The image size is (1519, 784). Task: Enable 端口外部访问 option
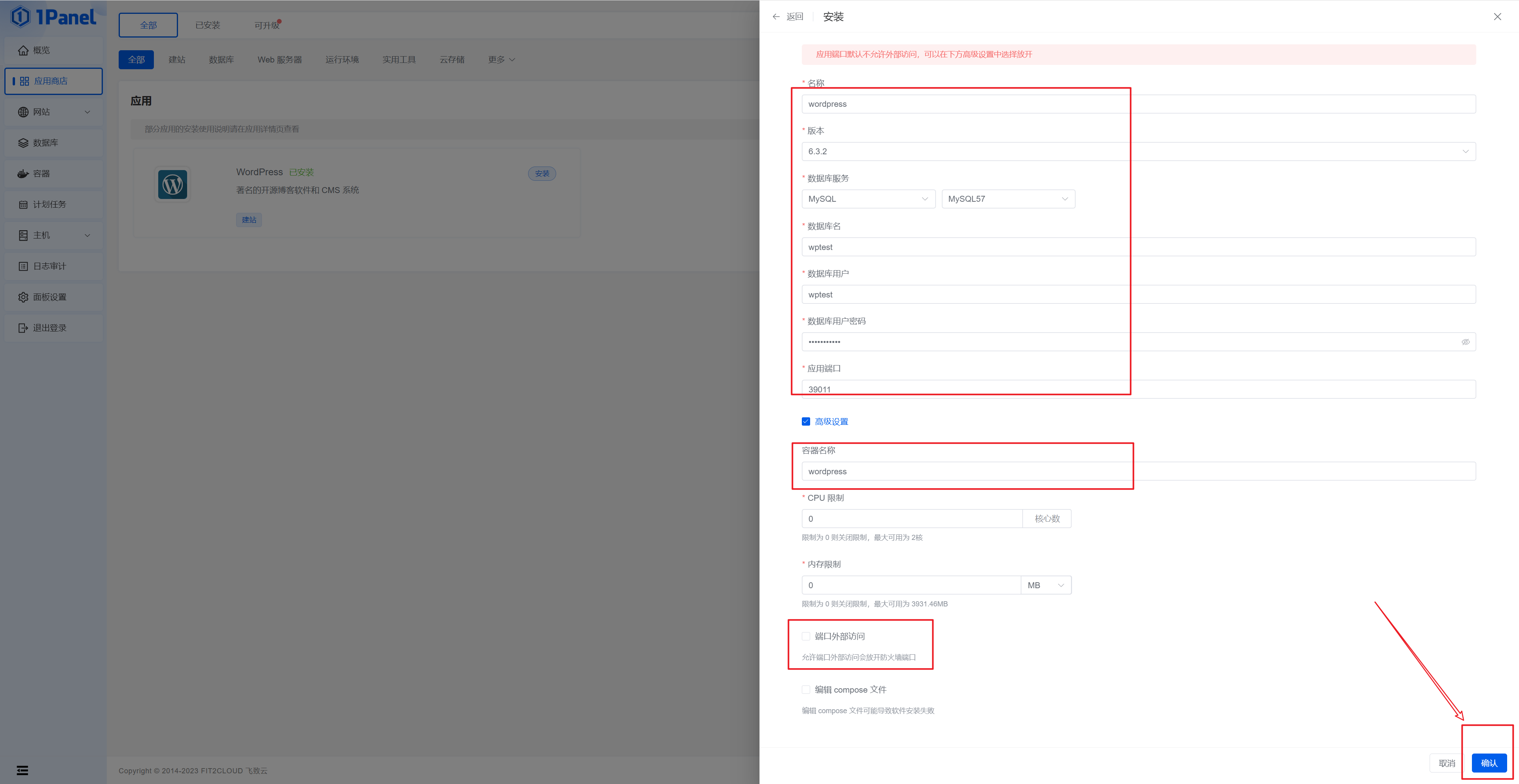pos(805,636)
